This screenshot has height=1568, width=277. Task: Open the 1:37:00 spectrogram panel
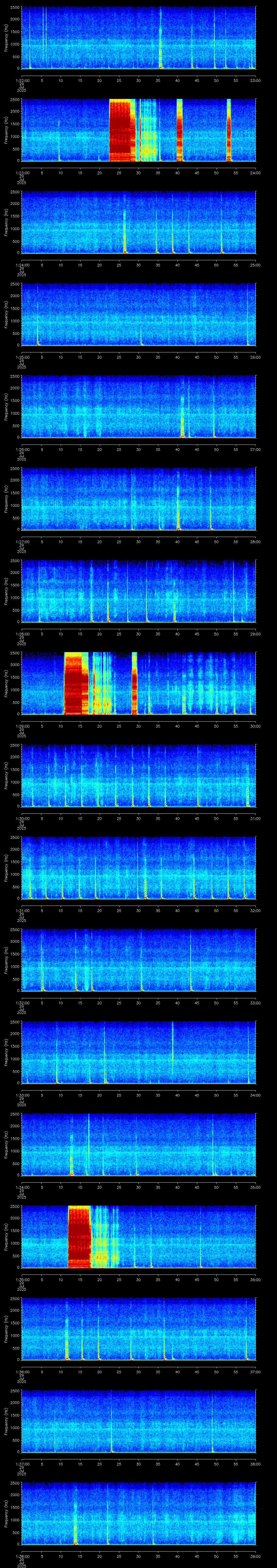tap(138, 1421)
